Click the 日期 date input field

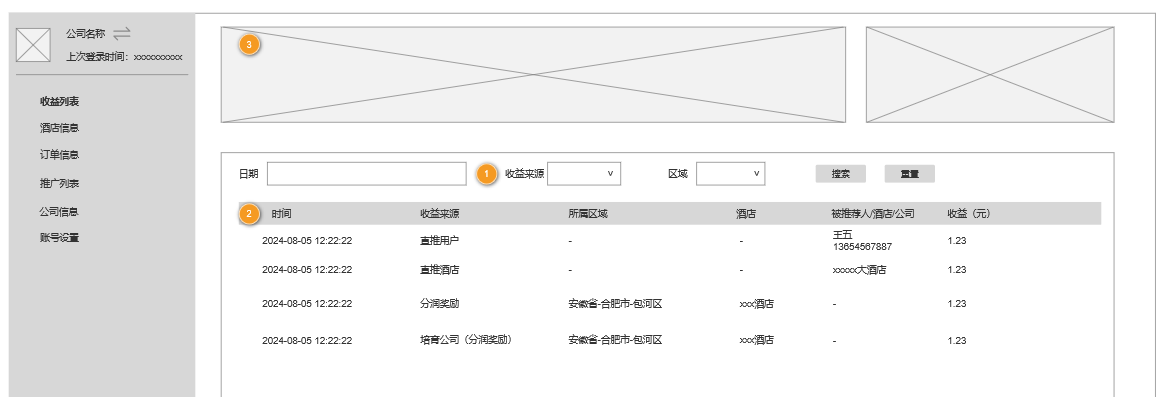(366, 174)
